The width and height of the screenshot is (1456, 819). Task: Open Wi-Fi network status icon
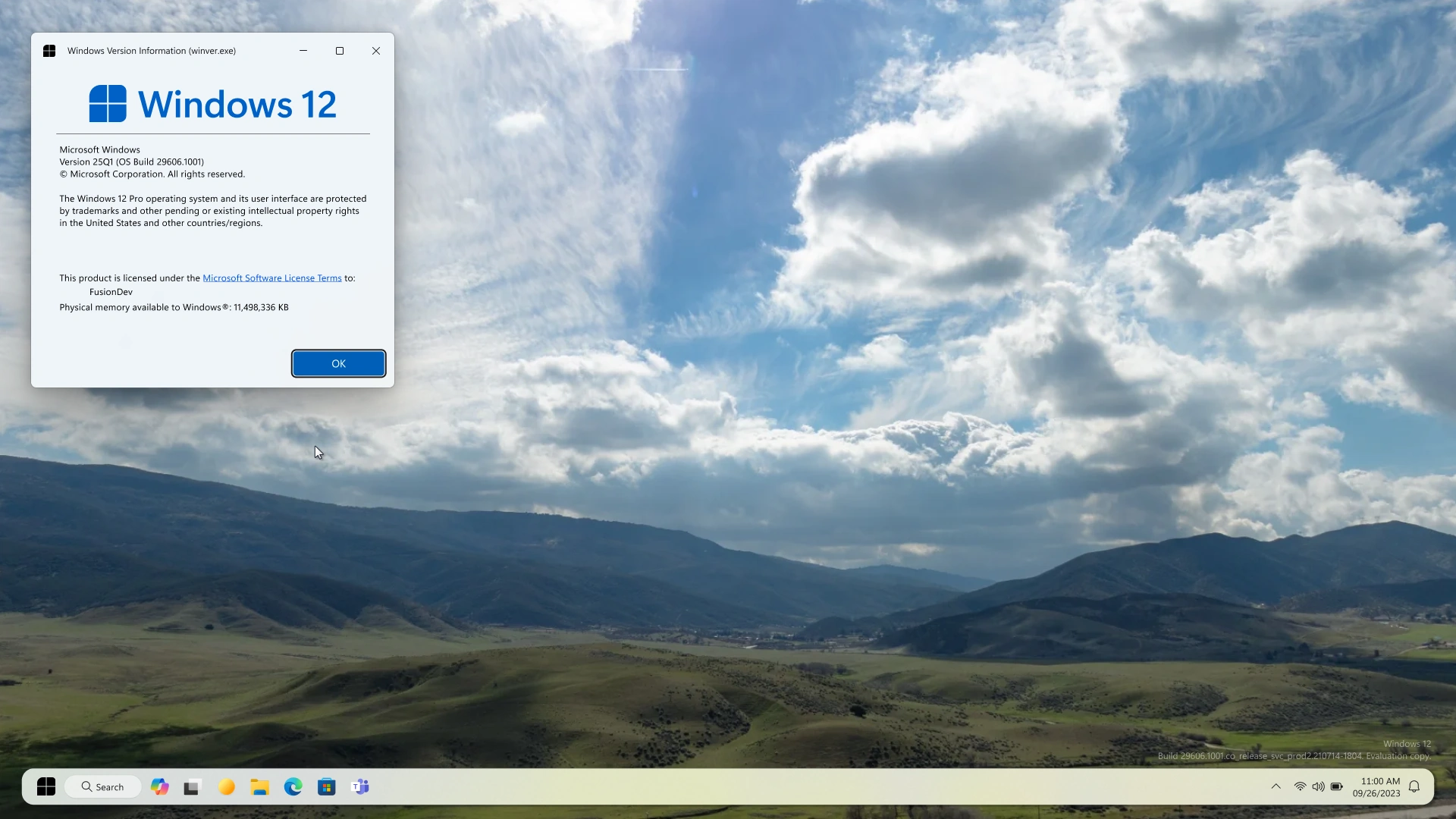(1300, 787)
